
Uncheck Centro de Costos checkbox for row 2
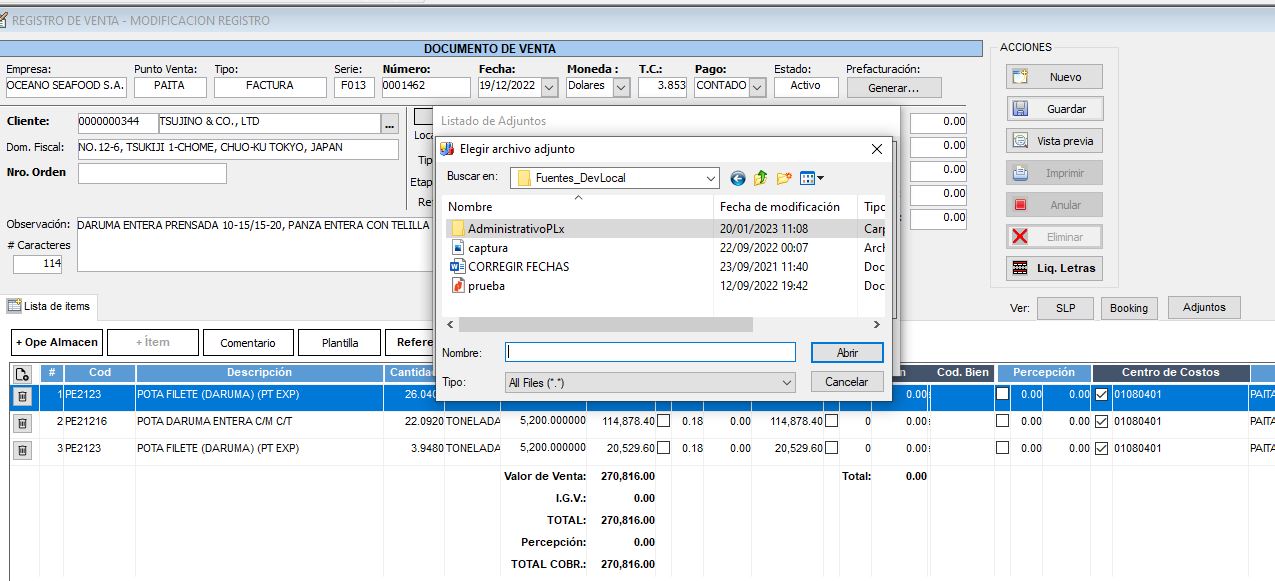pos(1102,422)
